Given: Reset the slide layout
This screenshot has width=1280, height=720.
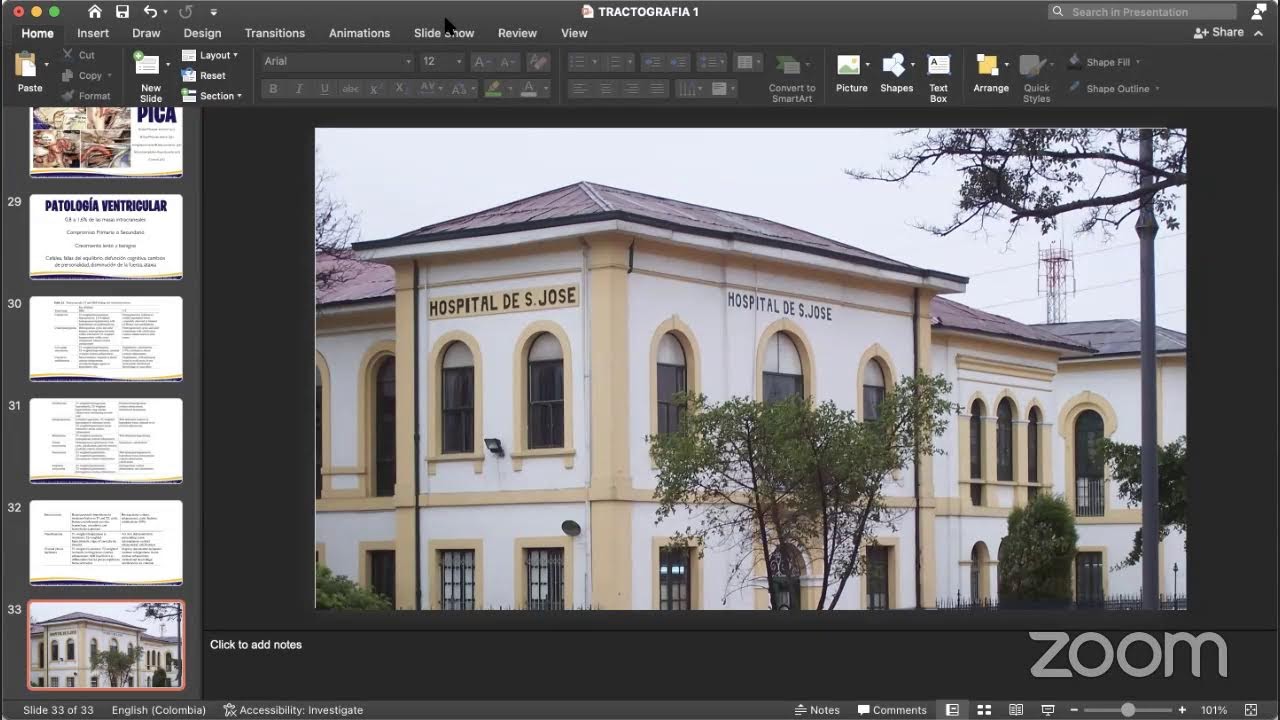Looking at the screenshot, I should click(x=204, y=75).
